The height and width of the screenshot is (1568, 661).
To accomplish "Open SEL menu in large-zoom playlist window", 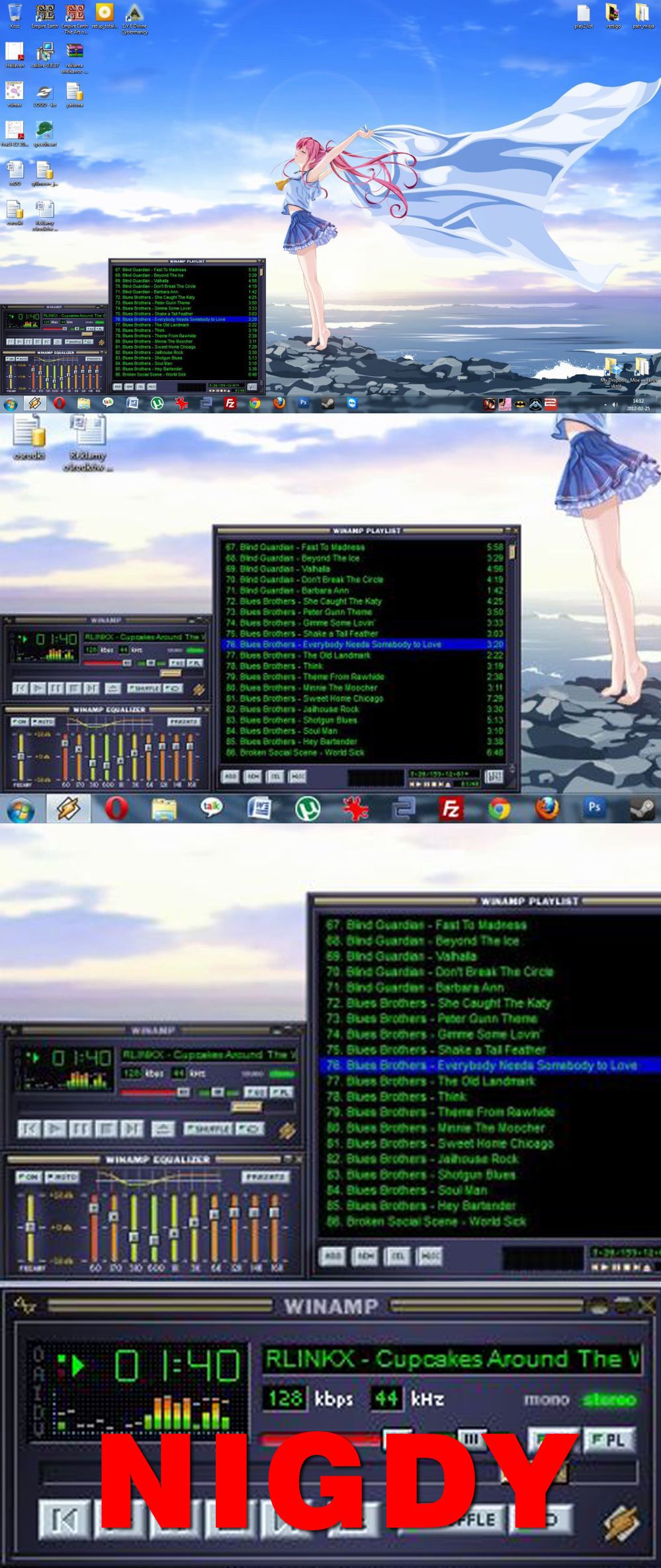I will (x=398, y=1256).
